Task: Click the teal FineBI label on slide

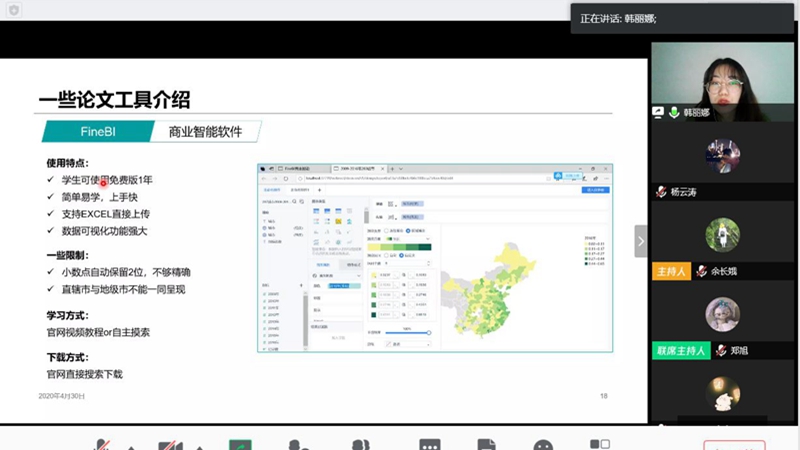Action: click(x=98, y=132)
